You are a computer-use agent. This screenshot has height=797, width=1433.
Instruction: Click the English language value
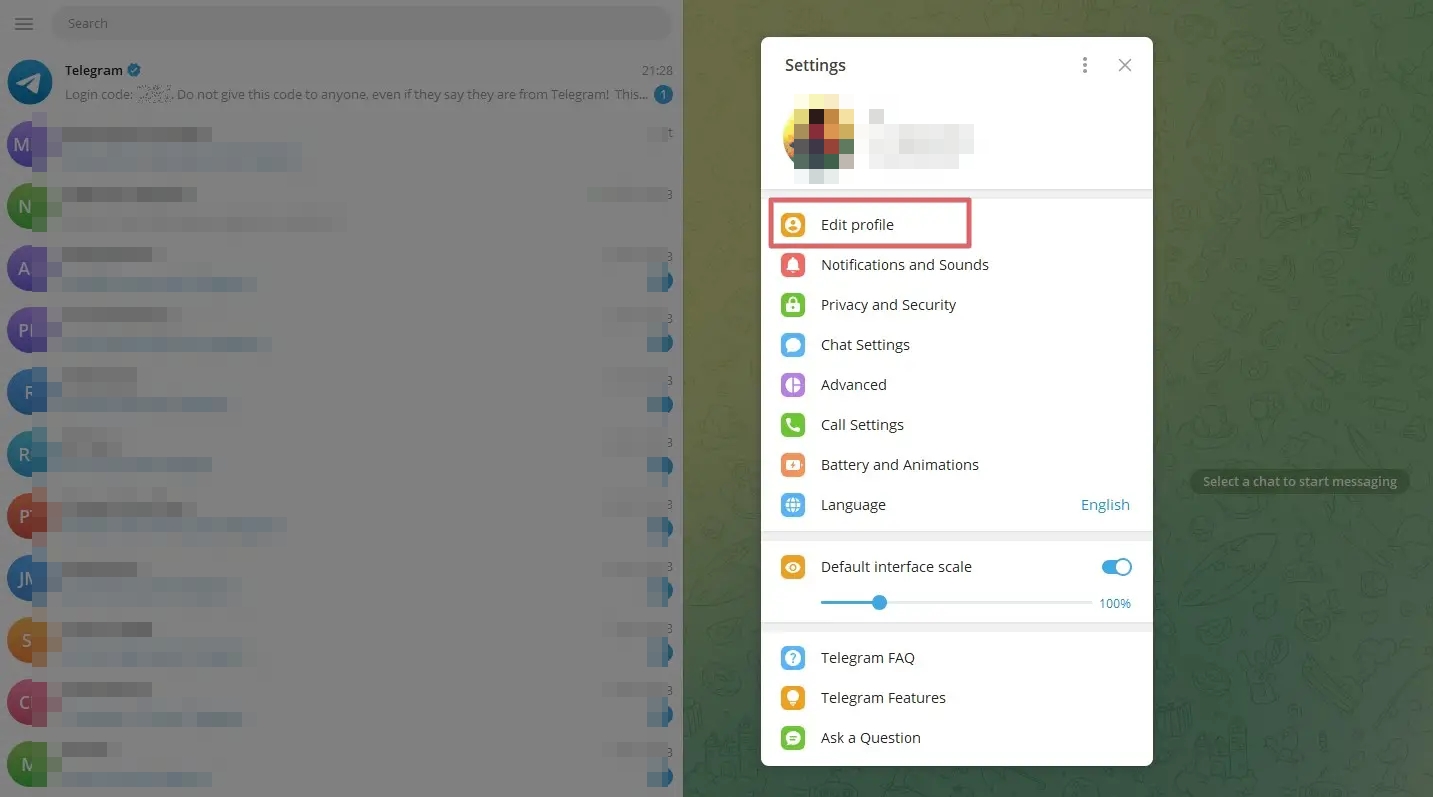[1105, 505]
